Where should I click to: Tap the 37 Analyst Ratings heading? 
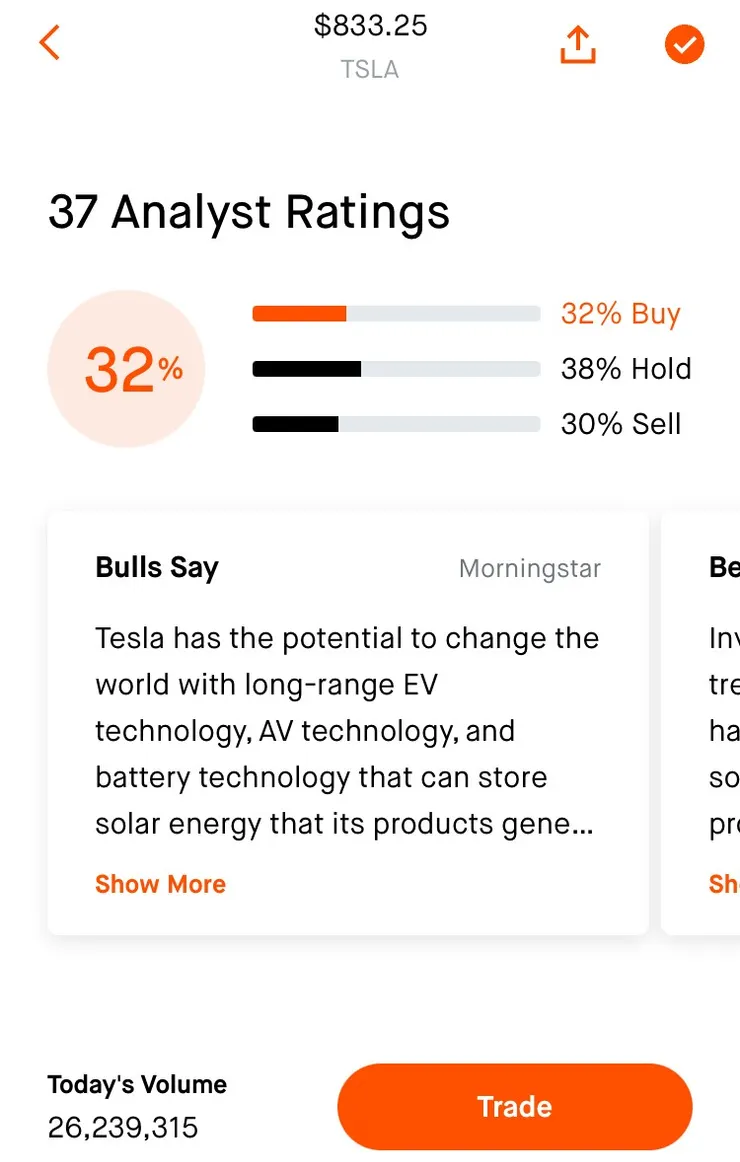pyautogui.click(x=249, y=212)
